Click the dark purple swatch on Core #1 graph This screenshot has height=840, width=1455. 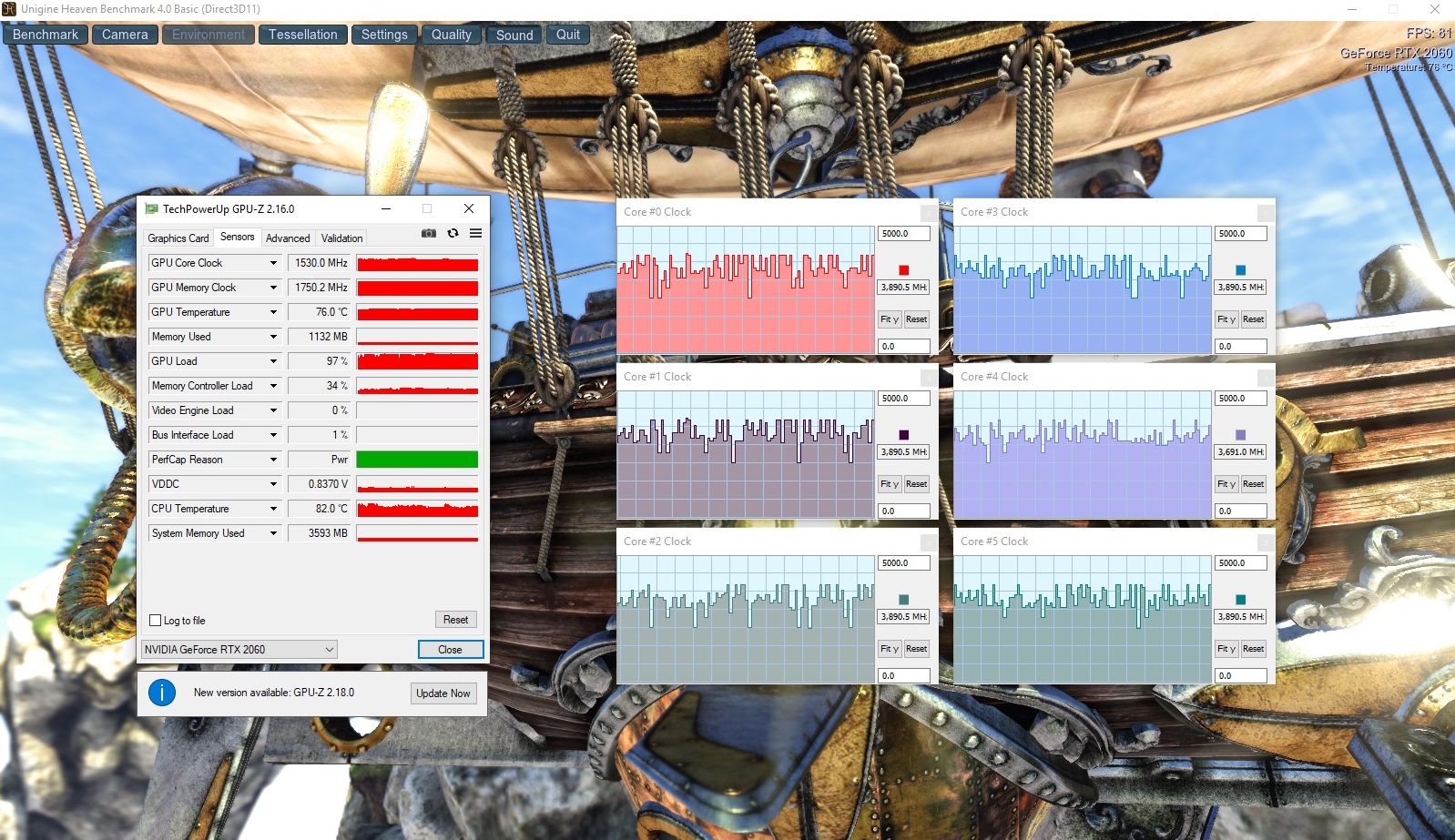tap(903, 435)
